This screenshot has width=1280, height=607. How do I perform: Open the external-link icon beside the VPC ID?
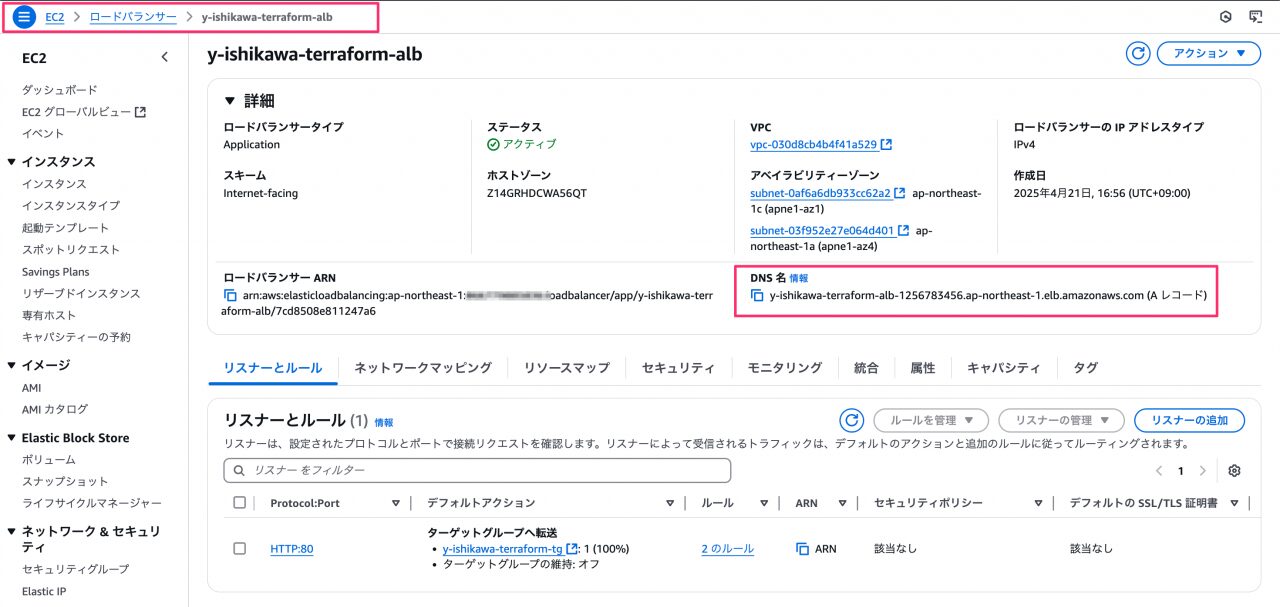(x=886, y=145)
